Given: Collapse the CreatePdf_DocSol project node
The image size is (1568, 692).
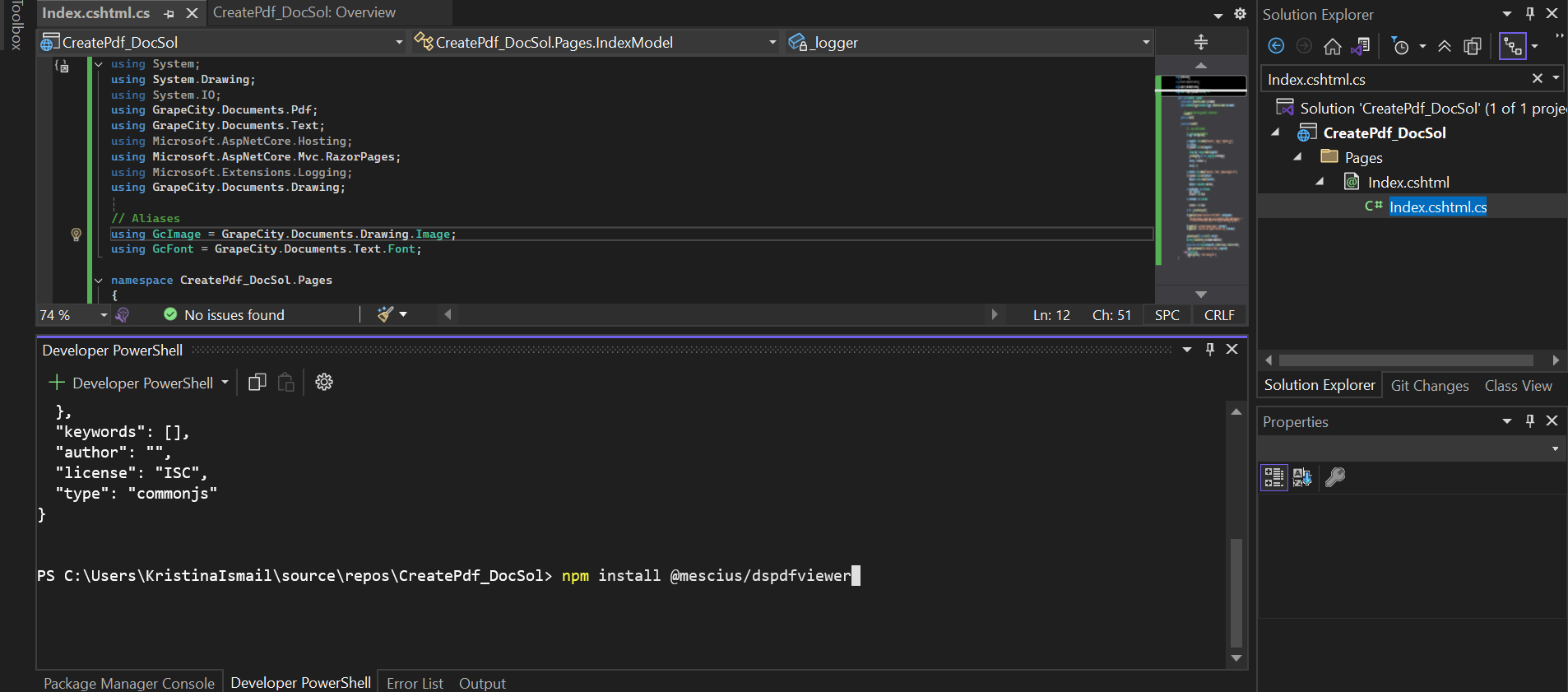Looking at the screenshot, I should [1276, 132].
